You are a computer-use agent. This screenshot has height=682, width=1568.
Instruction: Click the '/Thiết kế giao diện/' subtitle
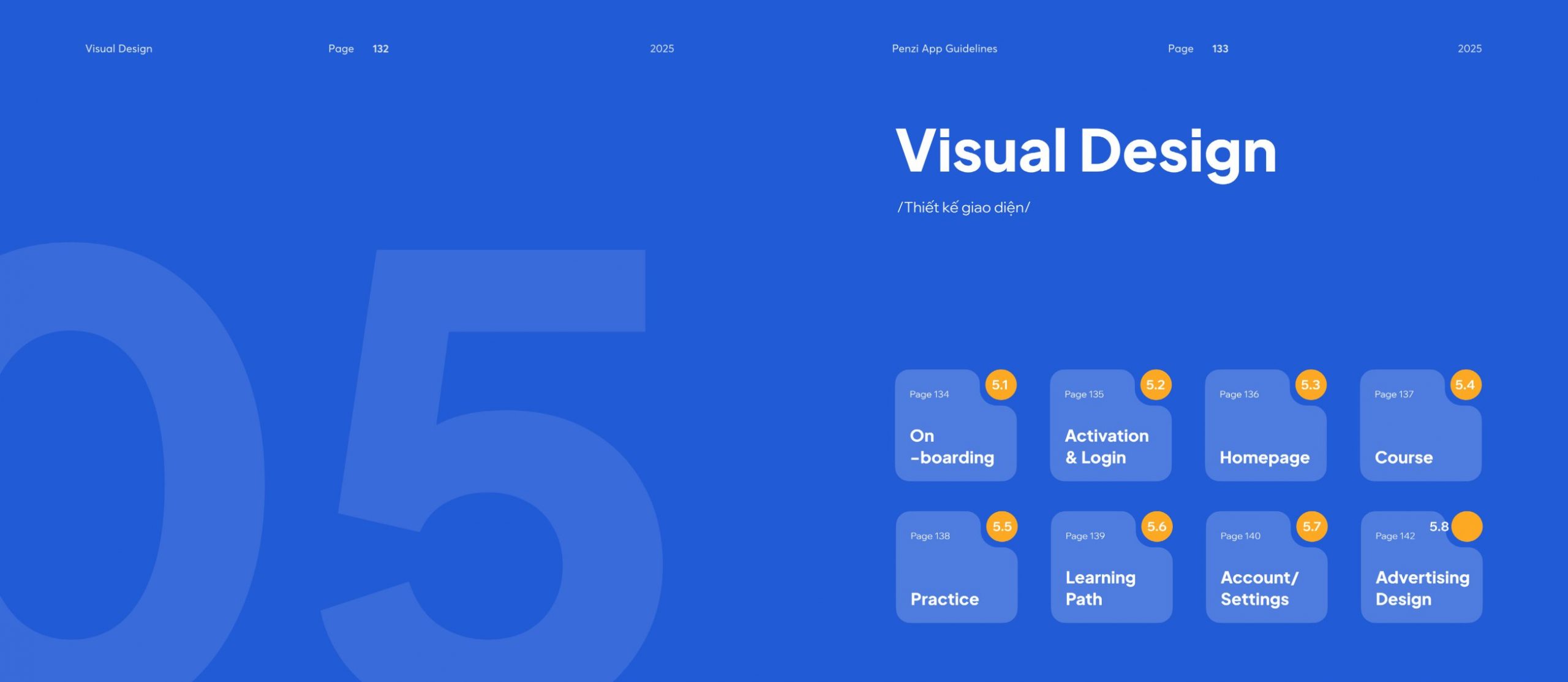coord(963,208)
